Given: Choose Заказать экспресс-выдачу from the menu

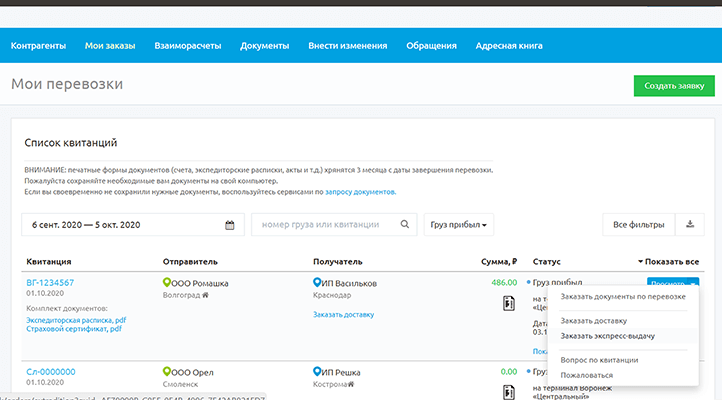Looking at the screenshot, I should pyautogui.click(x=608, y=336).
